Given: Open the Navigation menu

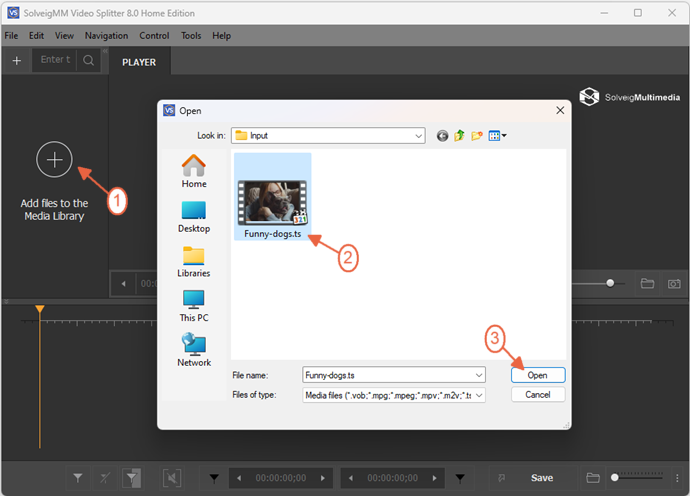Looking at the screenshot, I should point(106,36).
